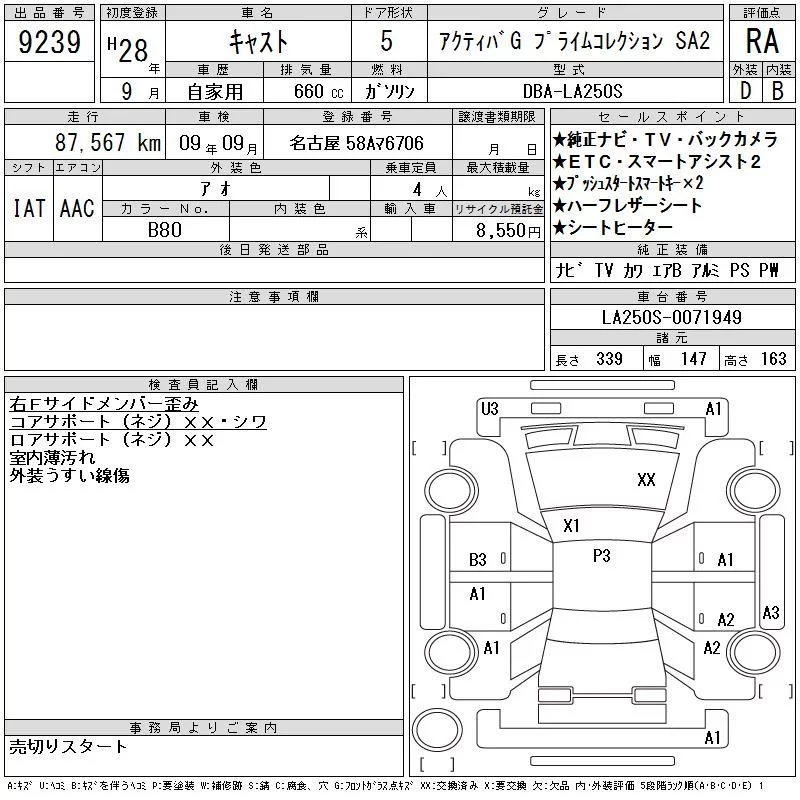
Task: Click the X1 mark on the windshield
Action: click(571, 526)
